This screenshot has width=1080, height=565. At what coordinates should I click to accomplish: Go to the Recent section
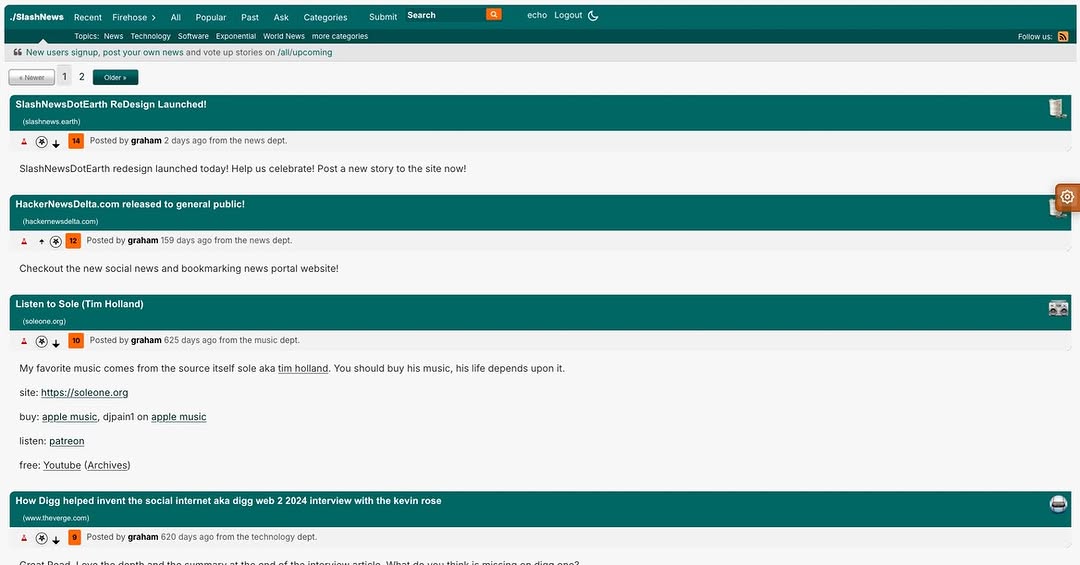87,17
